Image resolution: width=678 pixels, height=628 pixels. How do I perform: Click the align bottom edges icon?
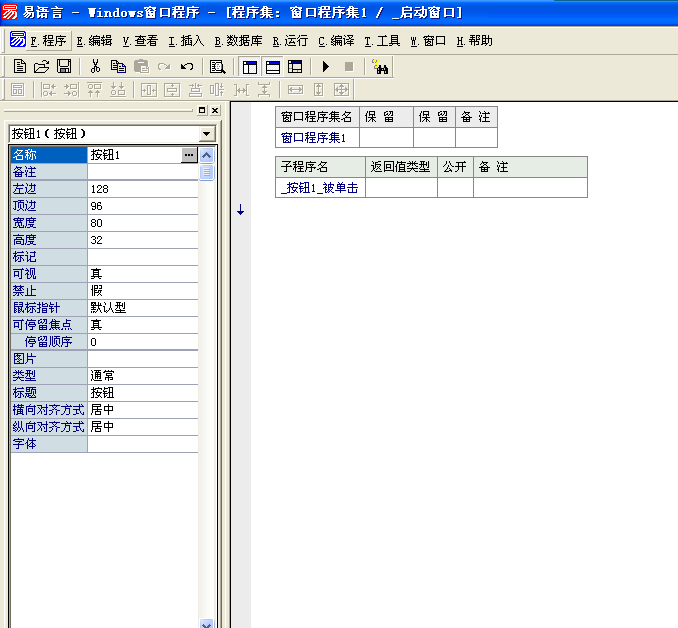point(118,90)
